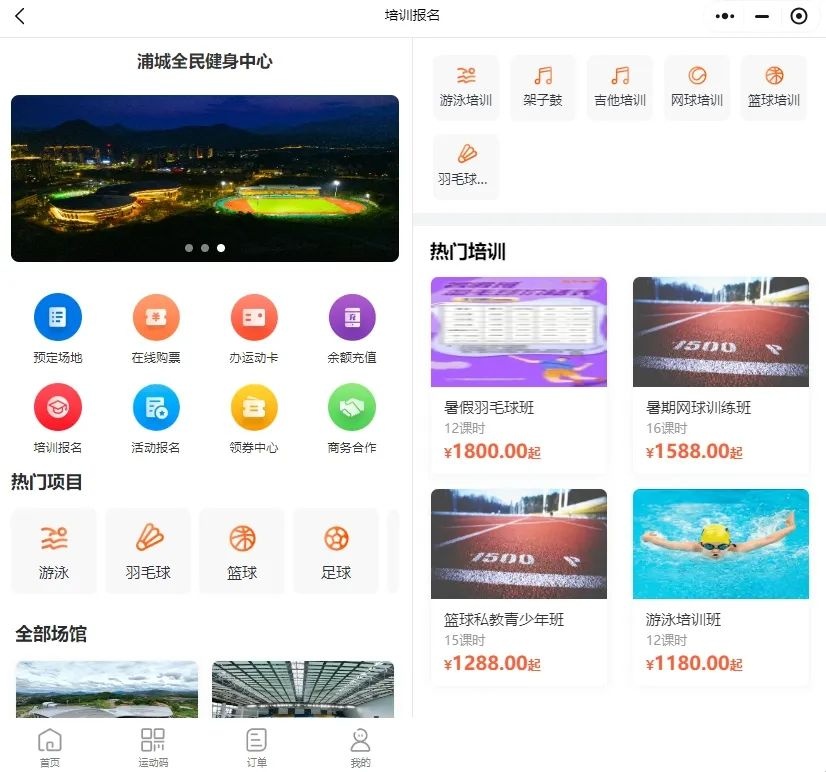Image resolution: width=826 pixels, height=772 pixels.
Task: Open the 商务合作 business cooperation icon
Action: (x=352, y=407)
